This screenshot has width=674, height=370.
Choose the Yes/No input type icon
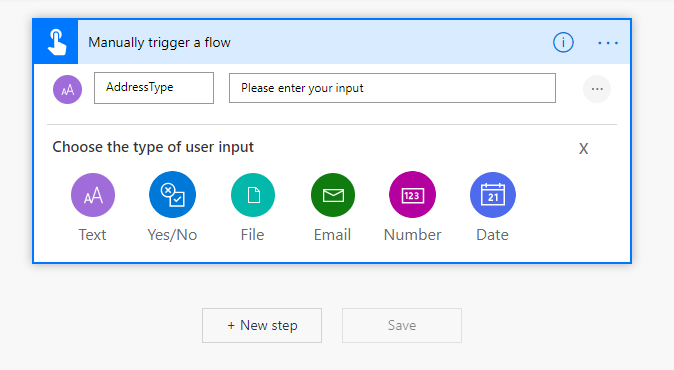click(x=172, y=195)
